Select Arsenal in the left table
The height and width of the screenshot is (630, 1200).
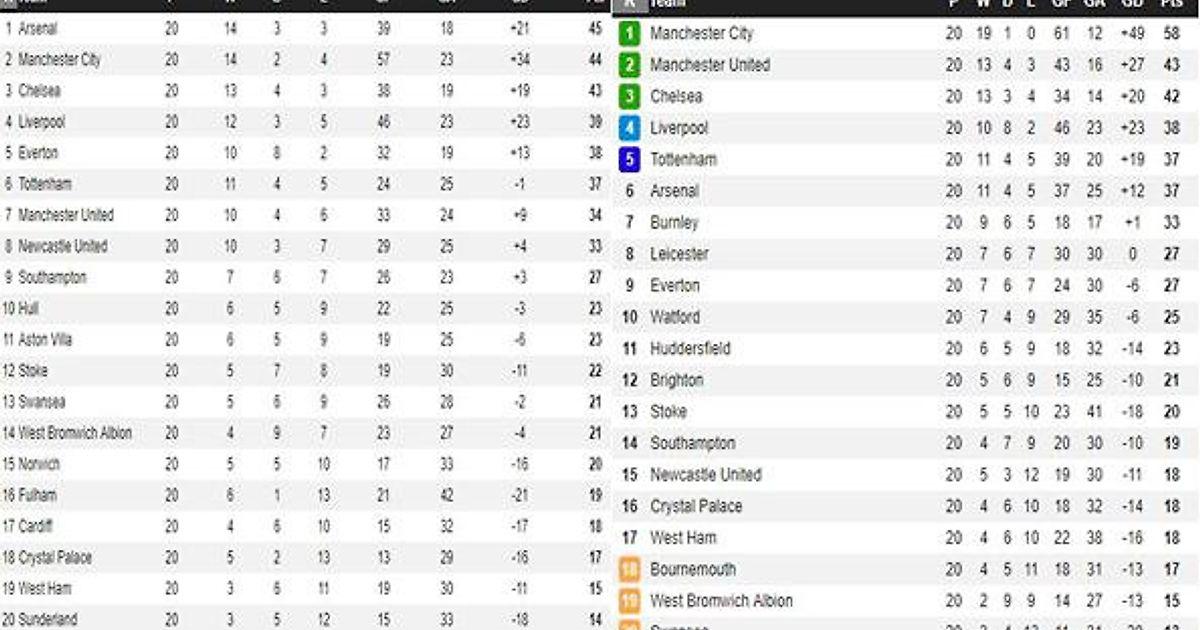38,29
